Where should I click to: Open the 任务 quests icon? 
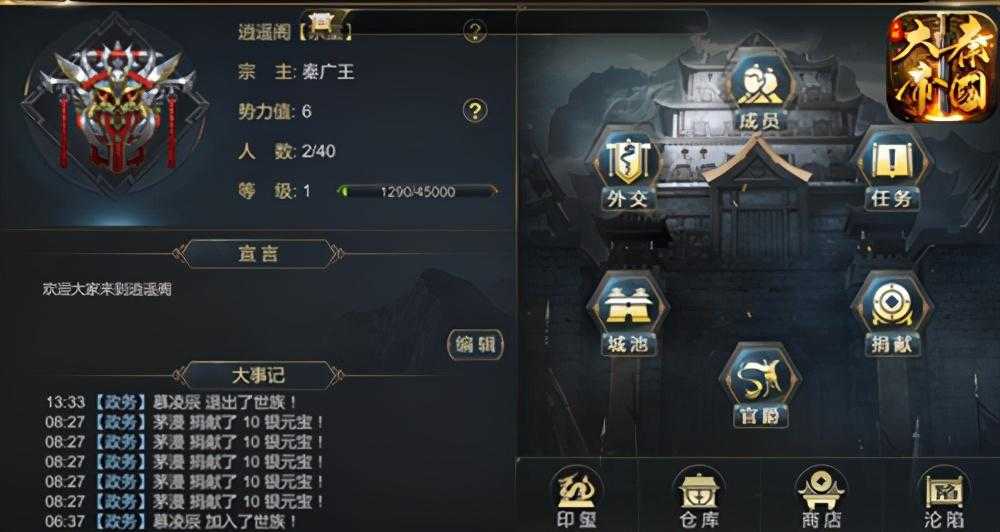[x=892, y=172]
